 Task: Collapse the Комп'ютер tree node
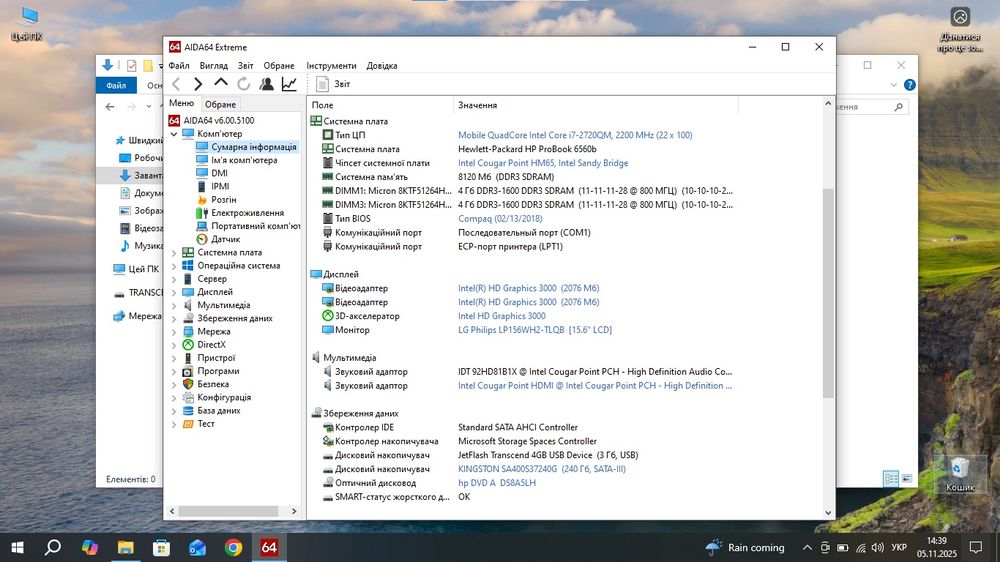point(174,134)
